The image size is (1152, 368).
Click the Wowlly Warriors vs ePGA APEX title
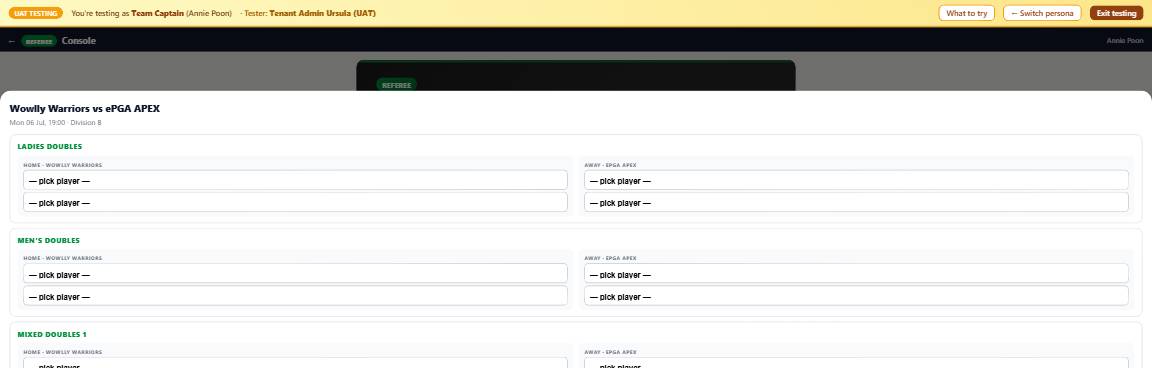(84, 109)
